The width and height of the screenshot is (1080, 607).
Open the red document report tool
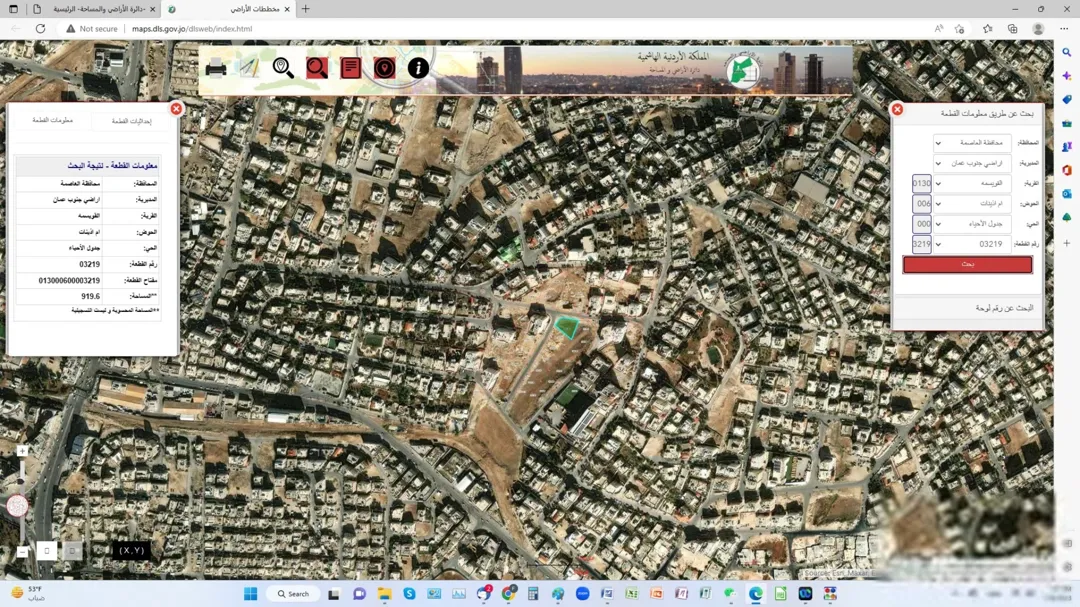pyautogui.click(x=351, y=68)
